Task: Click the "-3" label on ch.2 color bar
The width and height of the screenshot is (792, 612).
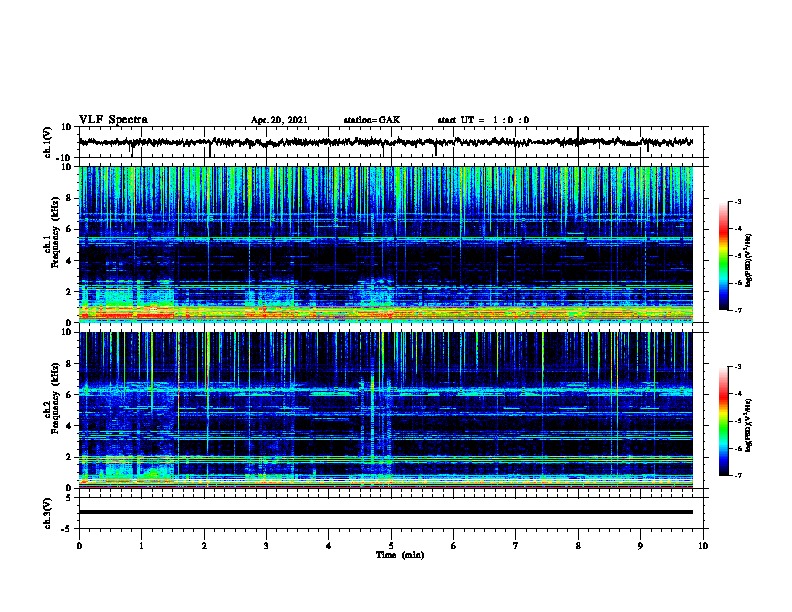Action: click(737, 367)
